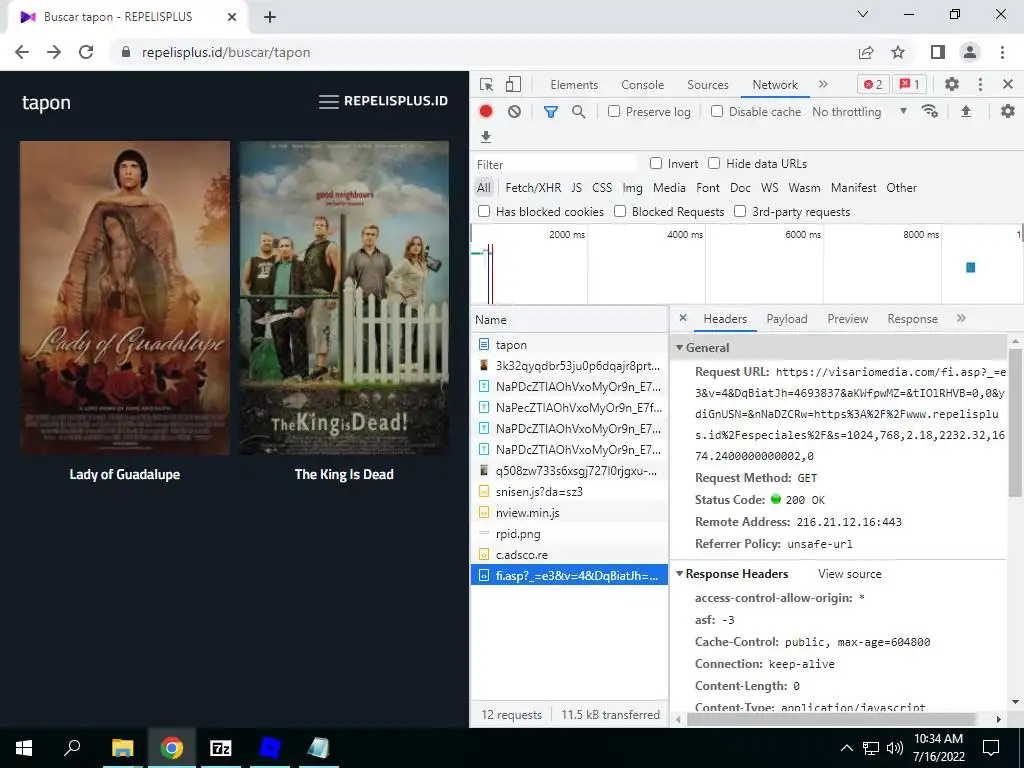Open network search magnifier icon

coord(579,112)
